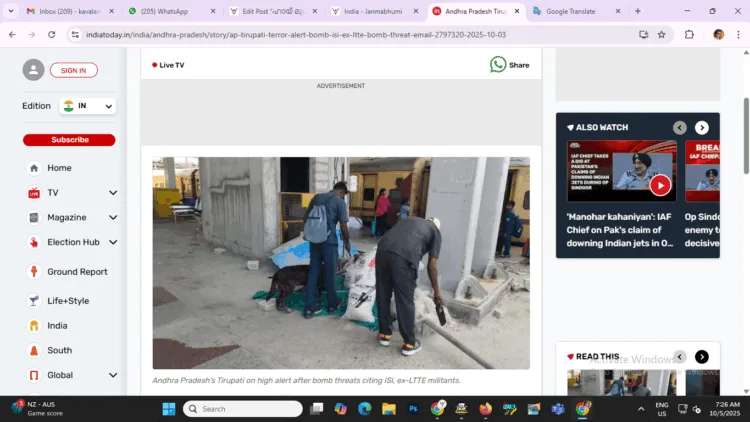
Task: Click the Life+Style cocktail icon
Action: tap(34, 301)
